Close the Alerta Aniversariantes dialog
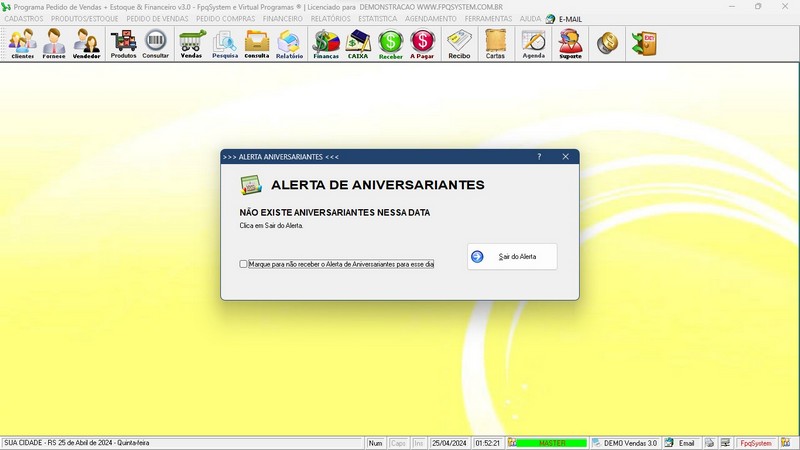The image size is (800, 450). coord(565,157)
